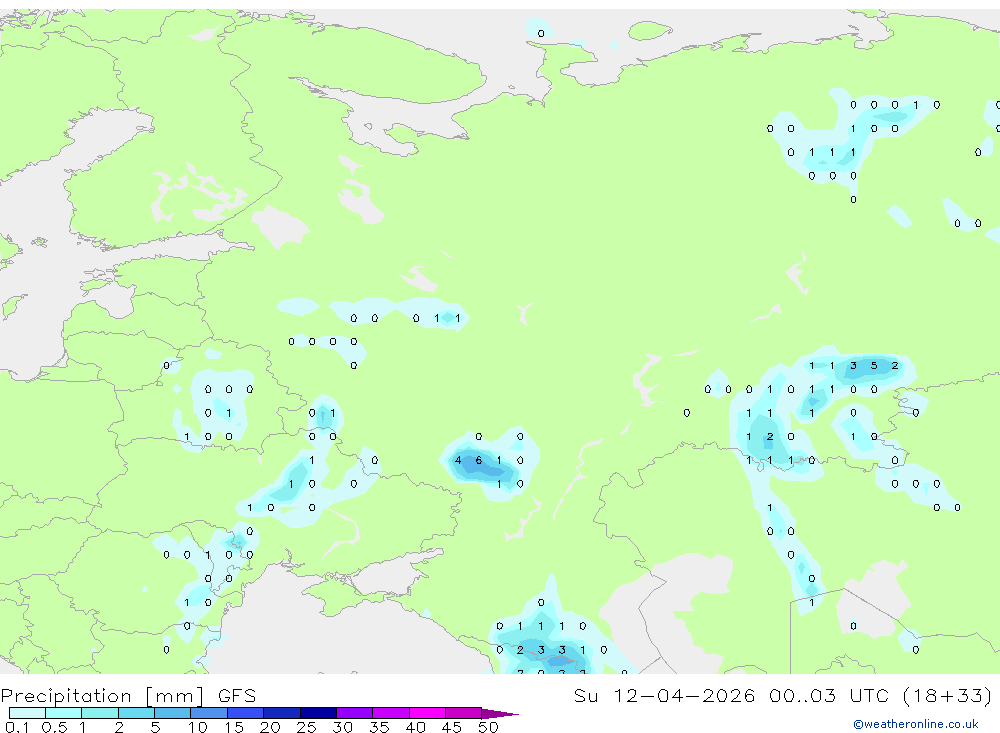Click the '6' precipitation value on map
The width and height of the screenshot is (1000, 733).
point(479,460)
